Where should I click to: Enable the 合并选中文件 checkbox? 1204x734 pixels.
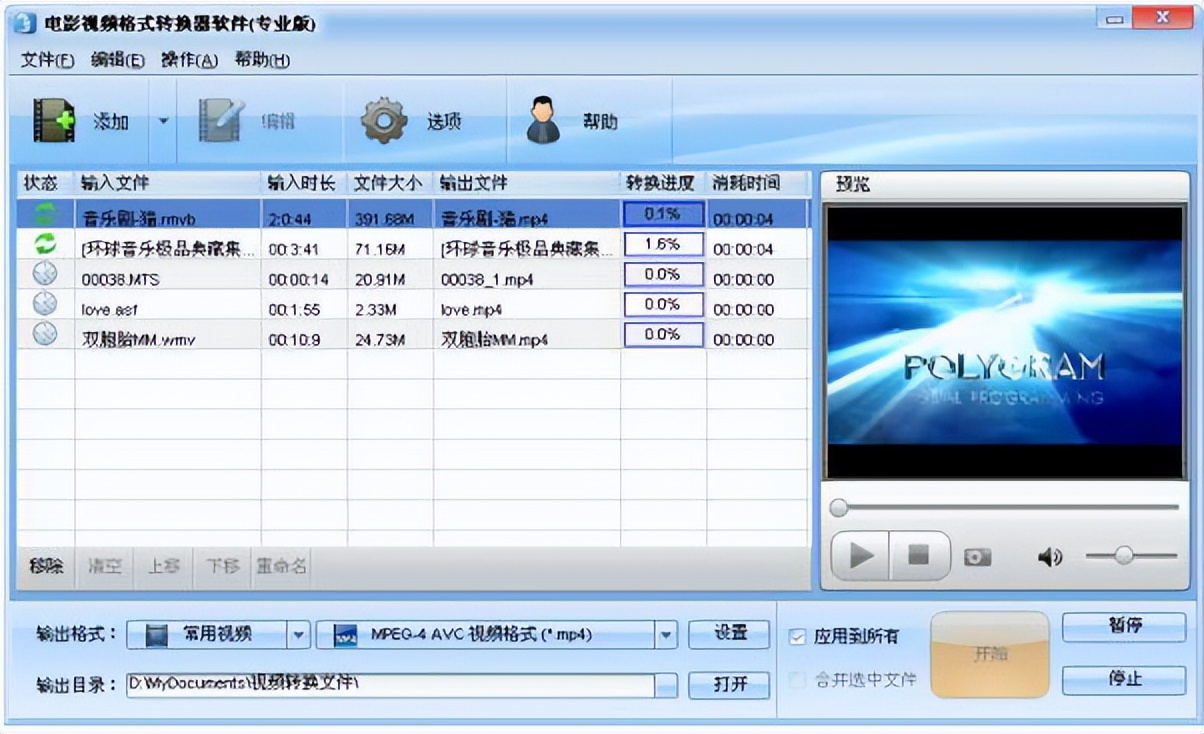(x=797, y=681)
